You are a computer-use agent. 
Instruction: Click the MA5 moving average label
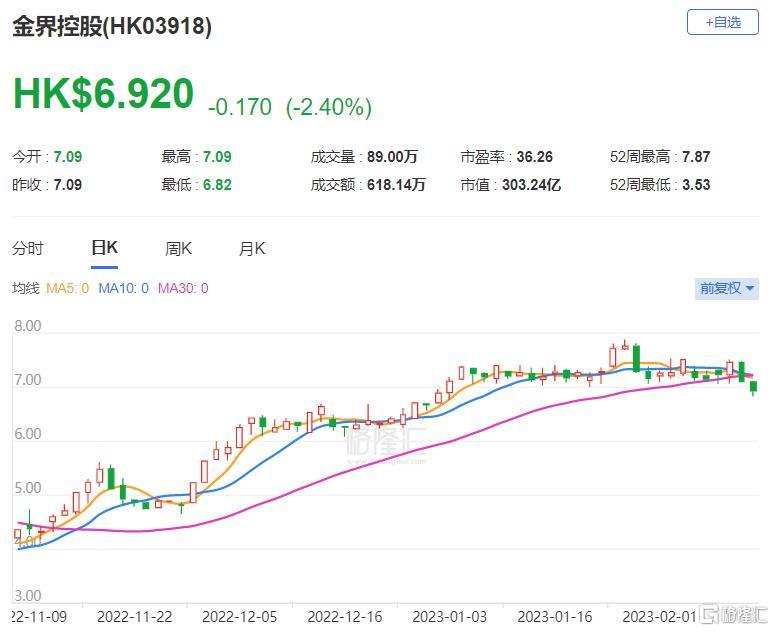(x=67, y=288)
